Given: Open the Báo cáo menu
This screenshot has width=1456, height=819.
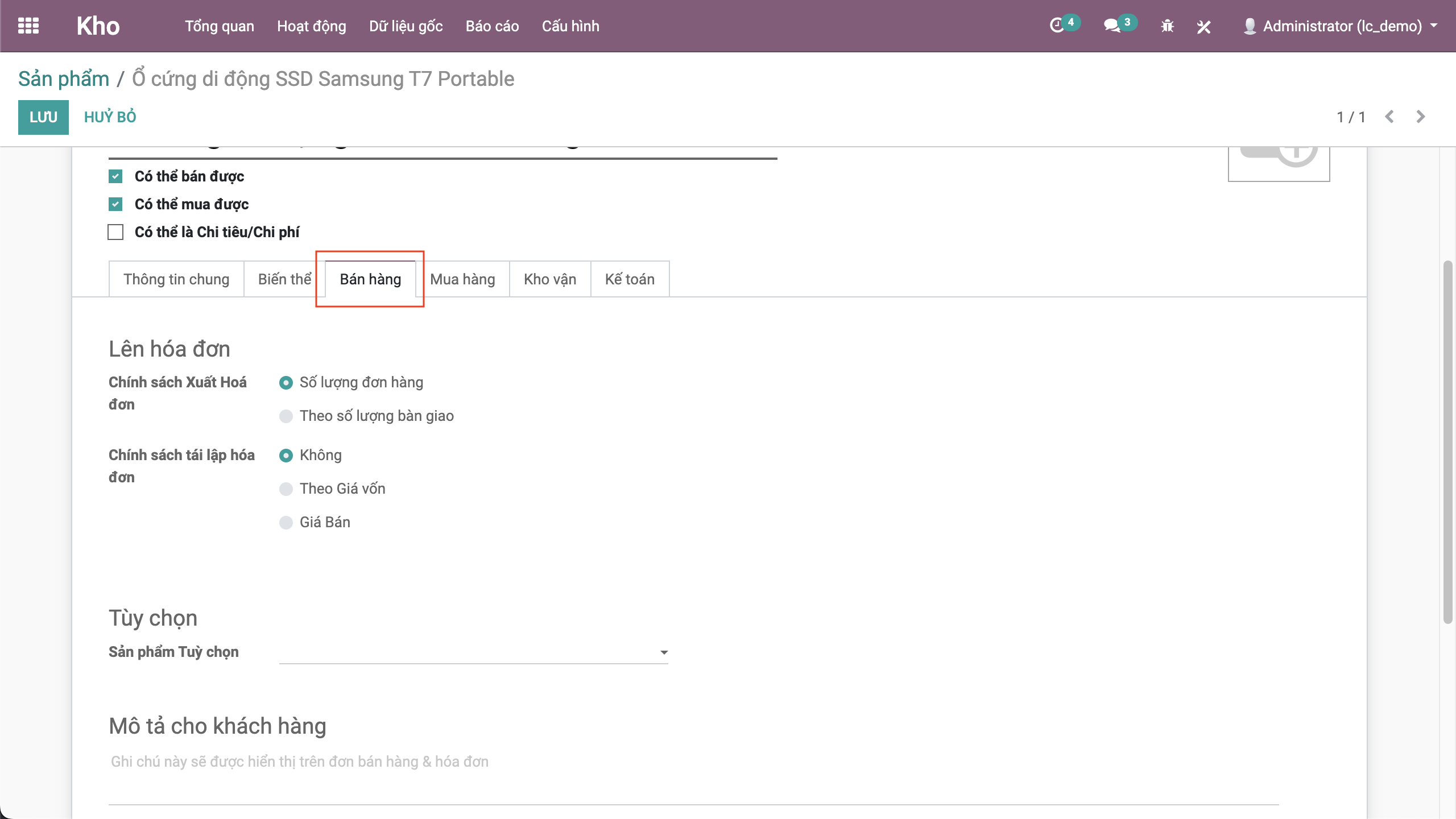Looking at the screenshot, I should coord(492,26).
